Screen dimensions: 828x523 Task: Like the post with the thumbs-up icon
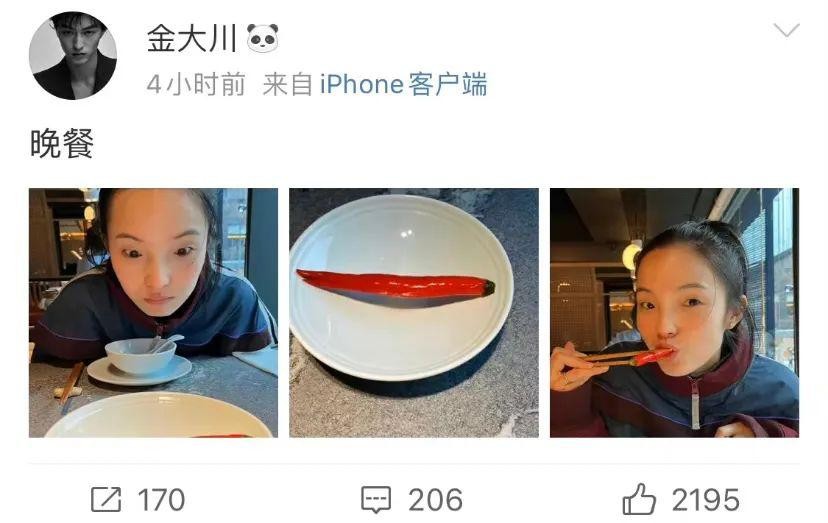(x=639, y=499)
